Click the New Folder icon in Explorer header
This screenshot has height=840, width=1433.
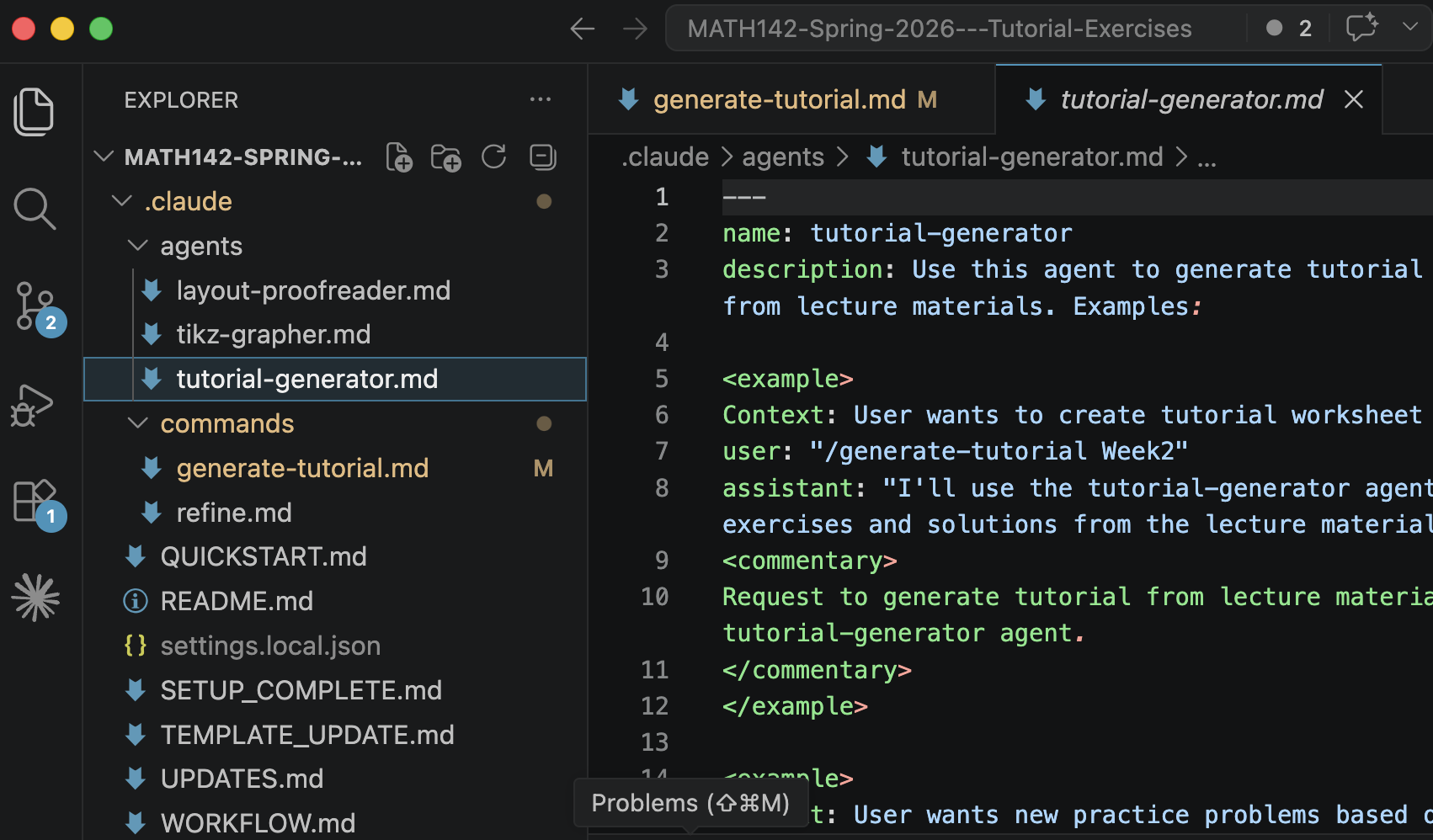[445, 157]
